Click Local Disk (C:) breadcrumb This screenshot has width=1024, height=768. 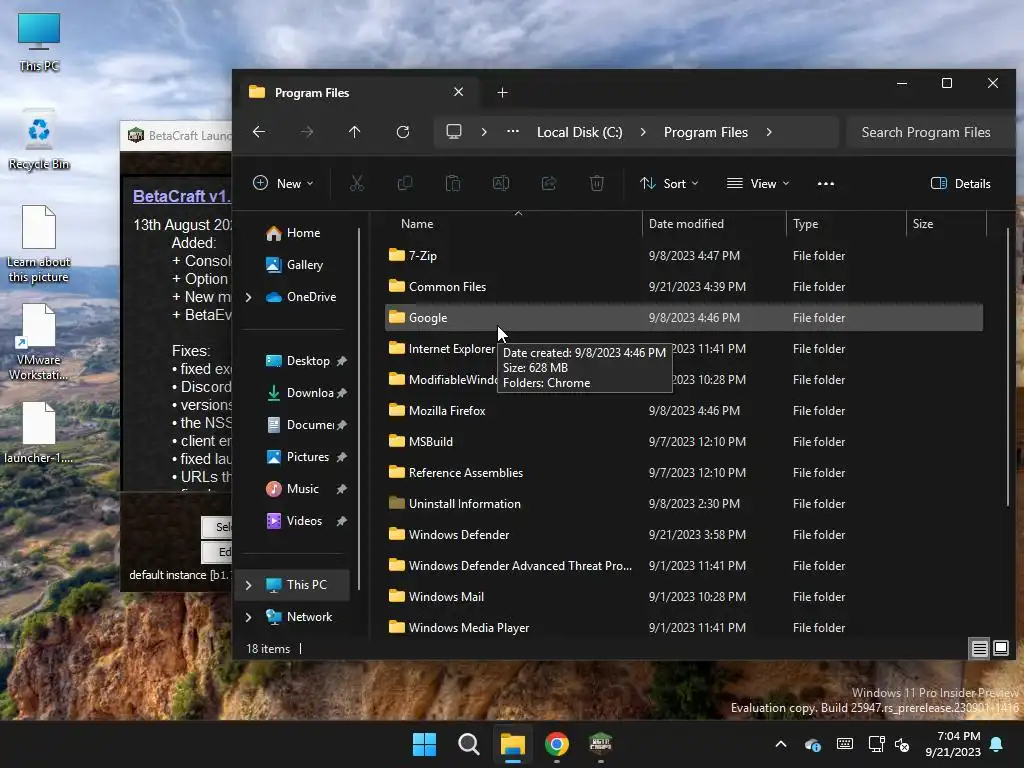[579, 132]
